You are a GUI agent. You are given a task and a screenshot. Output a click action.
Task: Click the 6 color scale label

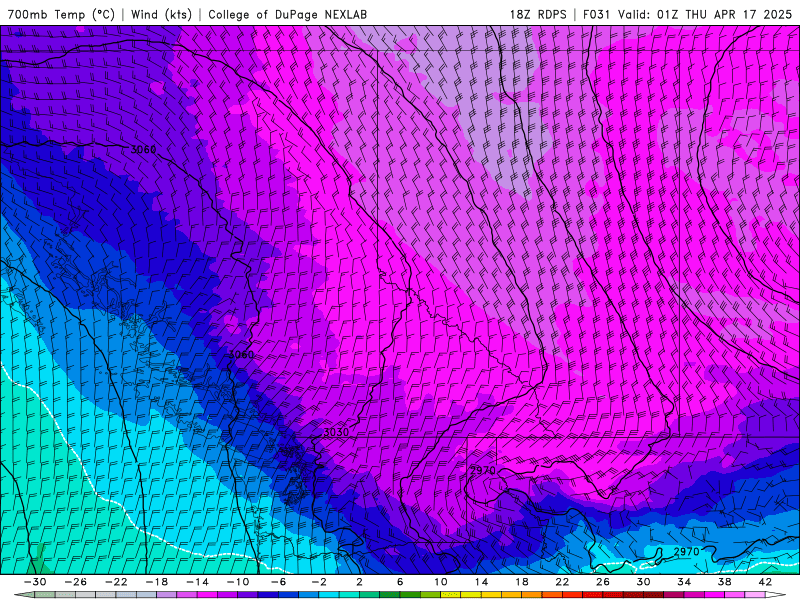click(400, 582)
